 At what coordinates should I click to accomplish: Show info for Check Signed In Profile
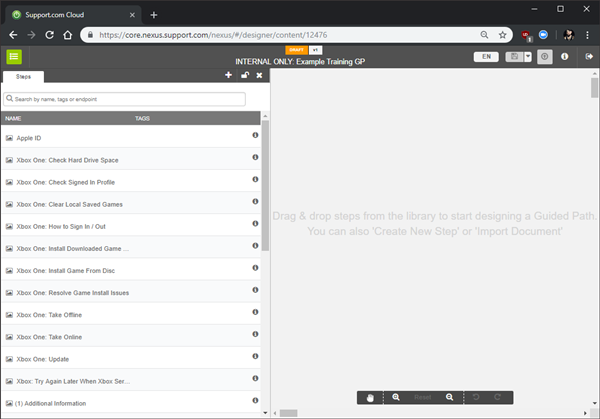[255, 179]
